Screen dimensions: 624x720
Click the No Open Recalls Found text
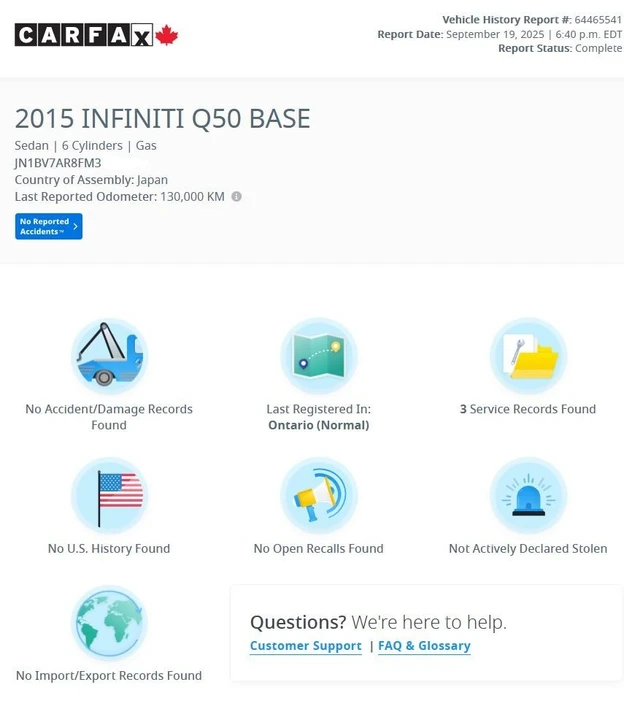coord(319,549)
